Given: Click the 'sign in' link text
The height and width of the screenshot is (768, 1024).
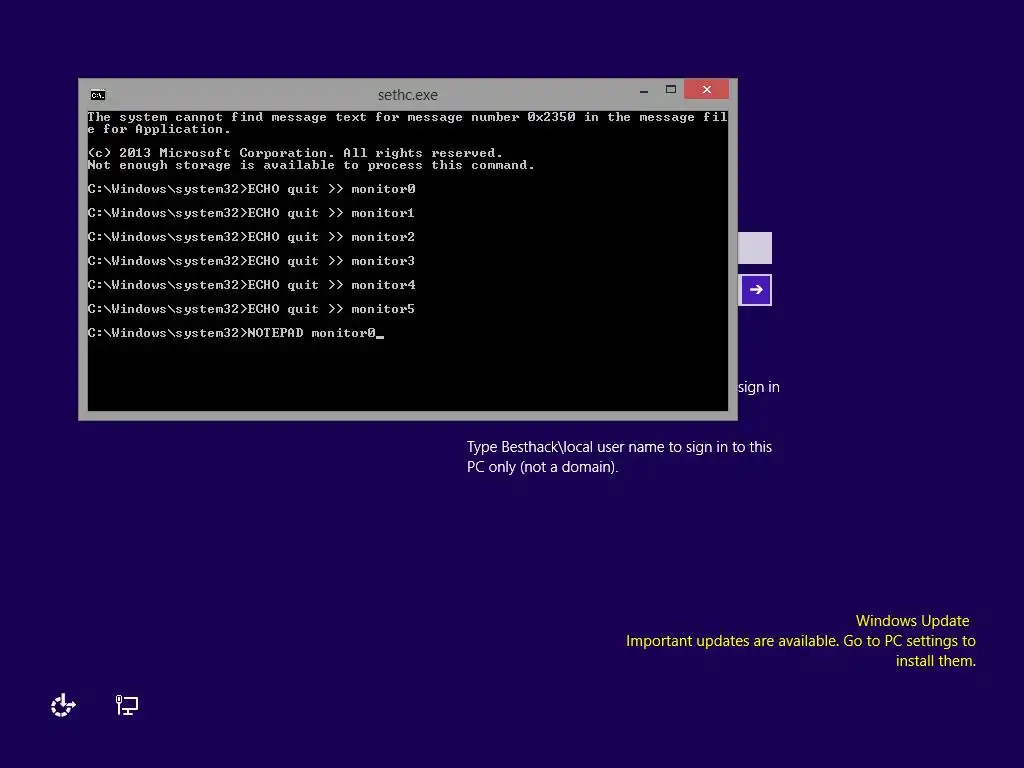Looking at the screenshot, I should pyautogui.click(x=759, y=387).
